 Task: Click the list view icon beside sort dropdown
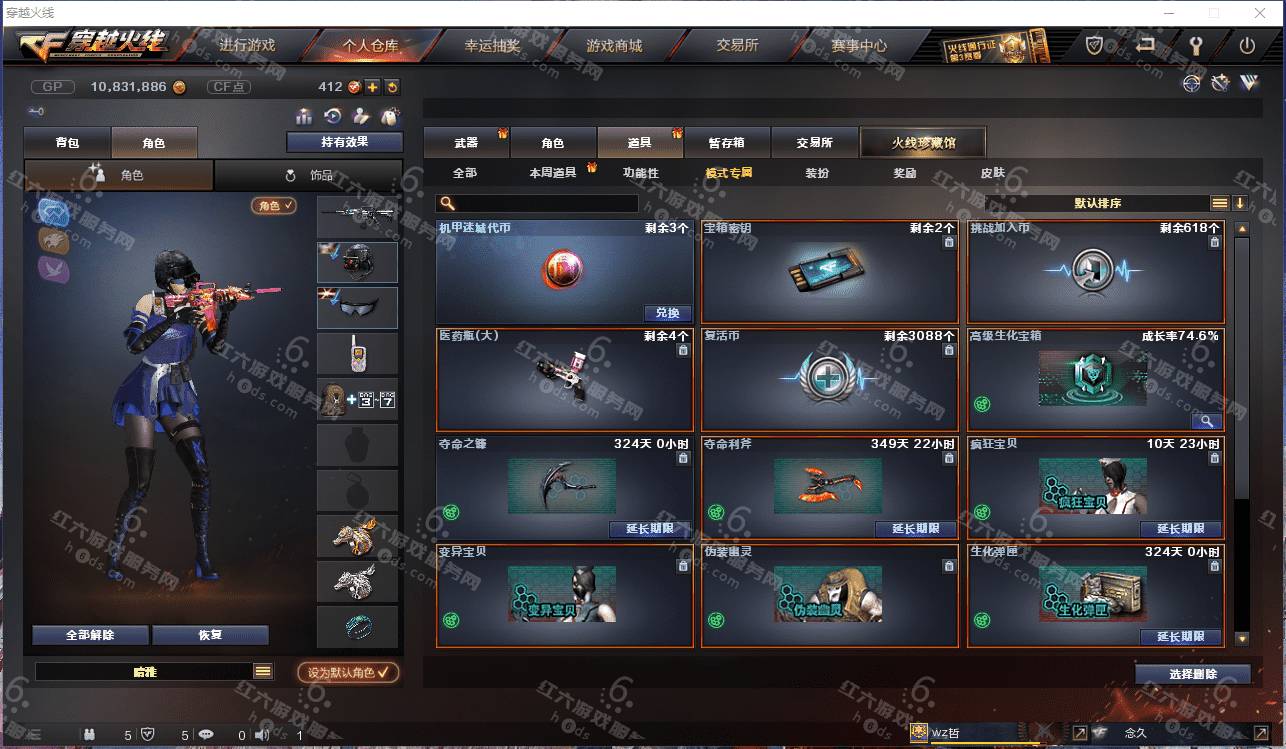1220,203
